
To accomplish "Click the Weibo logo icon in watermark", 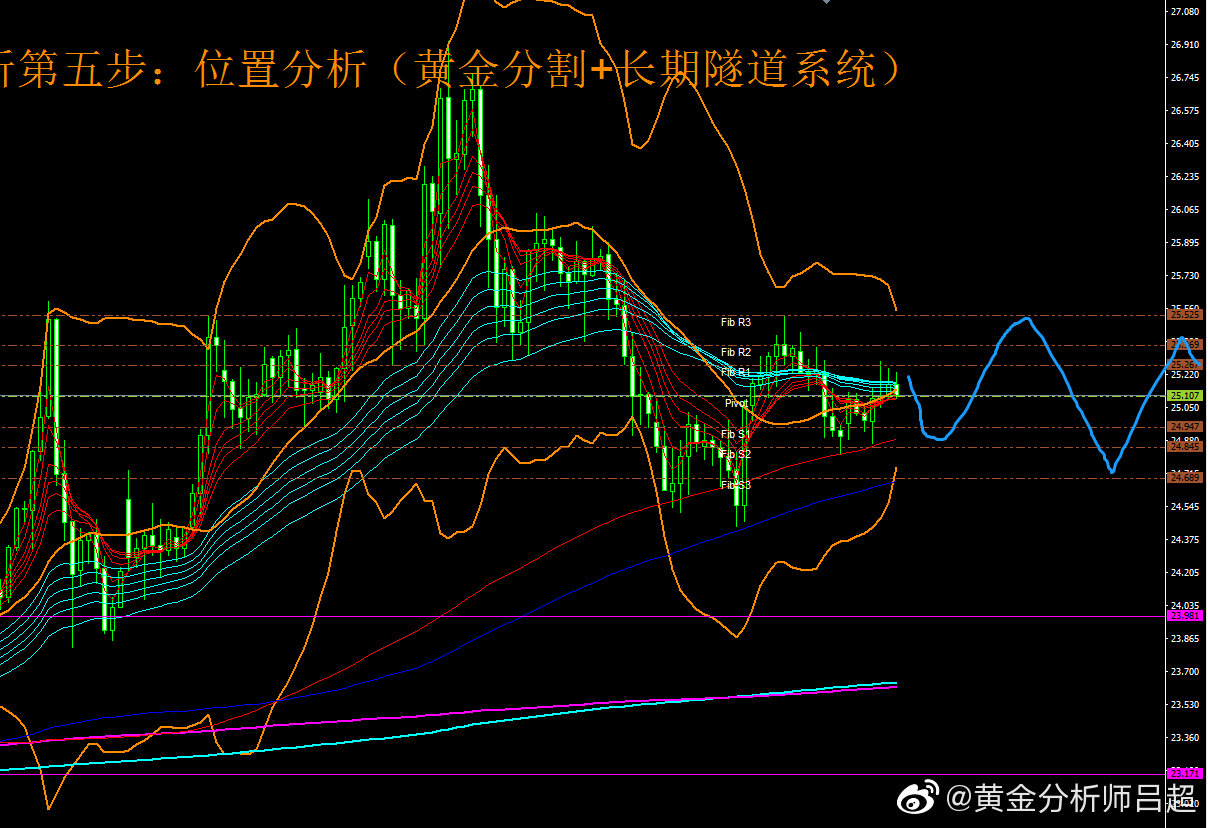I will pyautogui.click(x=919, y=797).
